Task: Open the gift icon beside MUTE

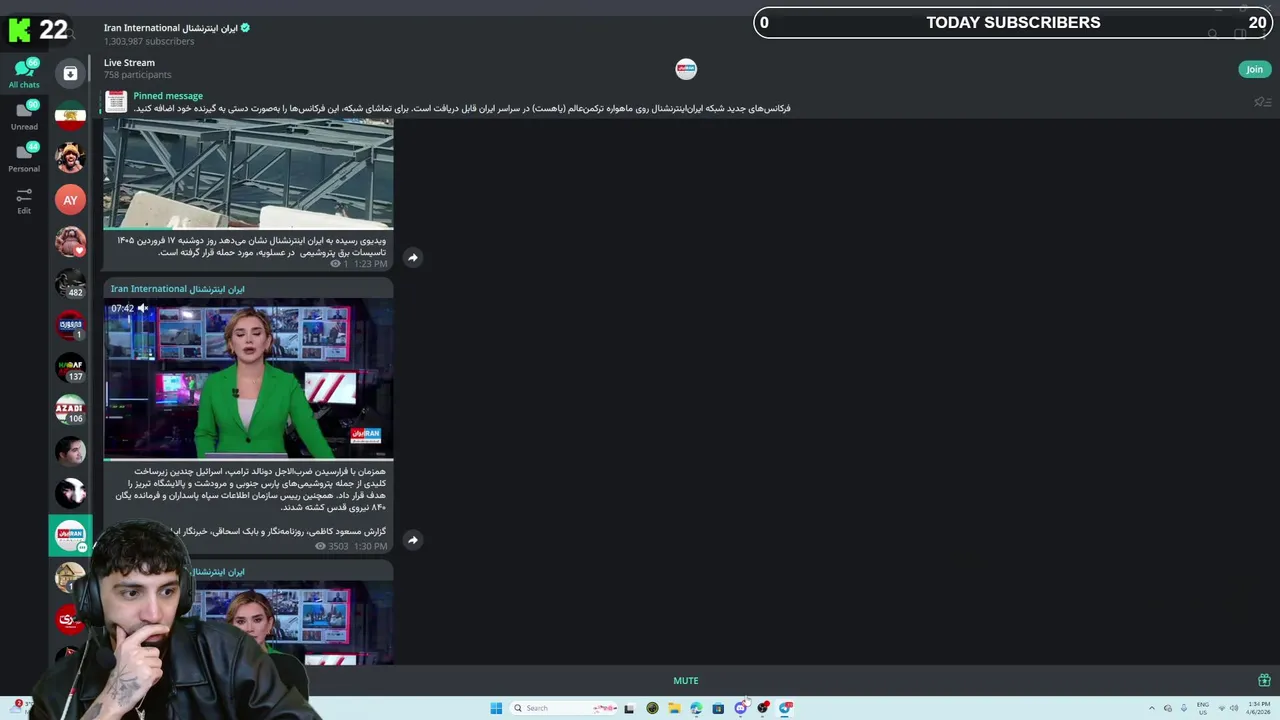Action: 1264,680
